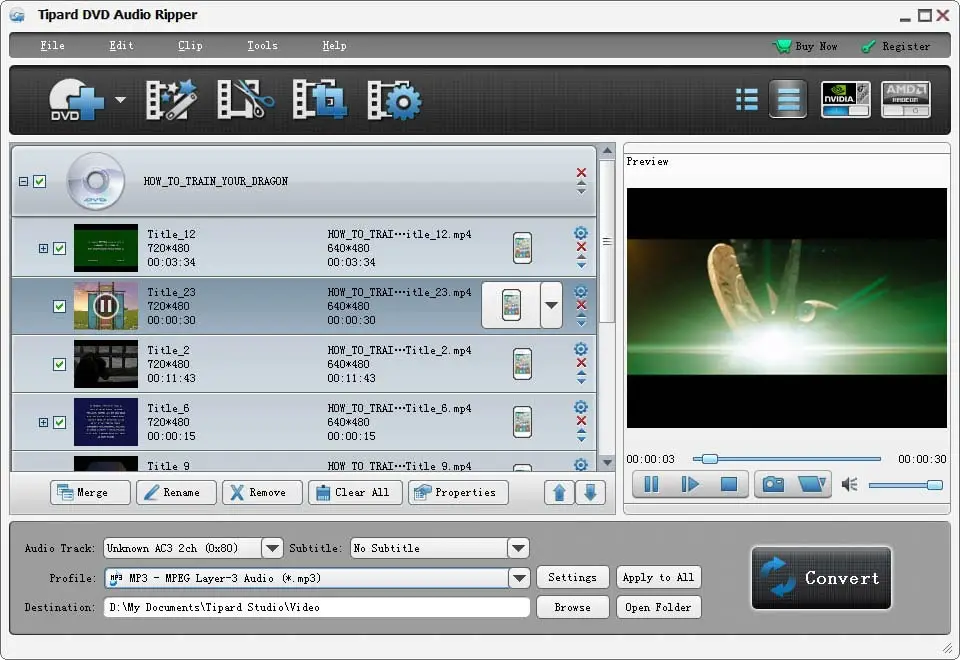Uncheck the Title_23 checkbox
The image size is (960, 660).
coord(59,306)
